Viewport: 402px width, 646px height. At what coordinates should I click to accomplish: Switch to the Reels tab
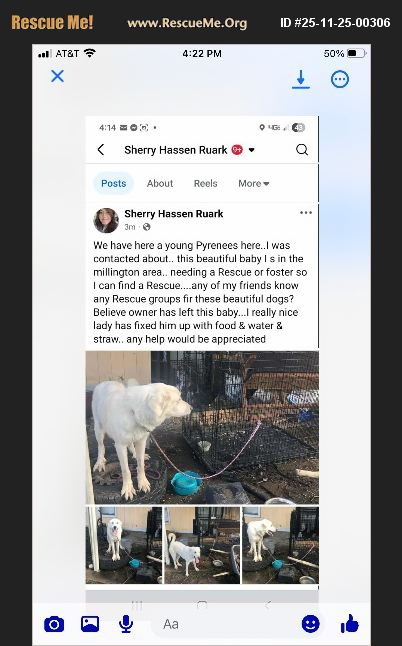point(205,183)
